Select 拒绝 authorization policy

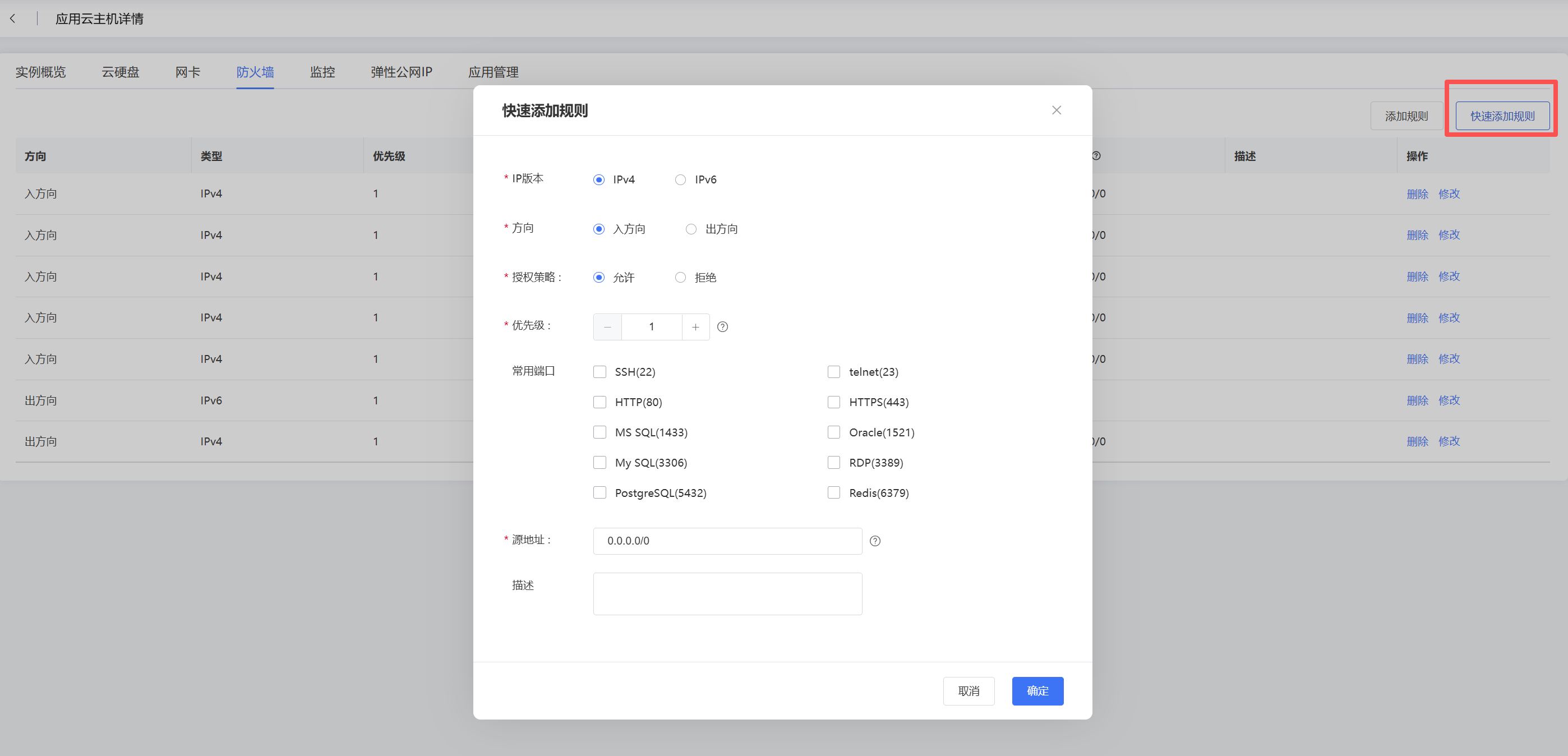[680, 278]
